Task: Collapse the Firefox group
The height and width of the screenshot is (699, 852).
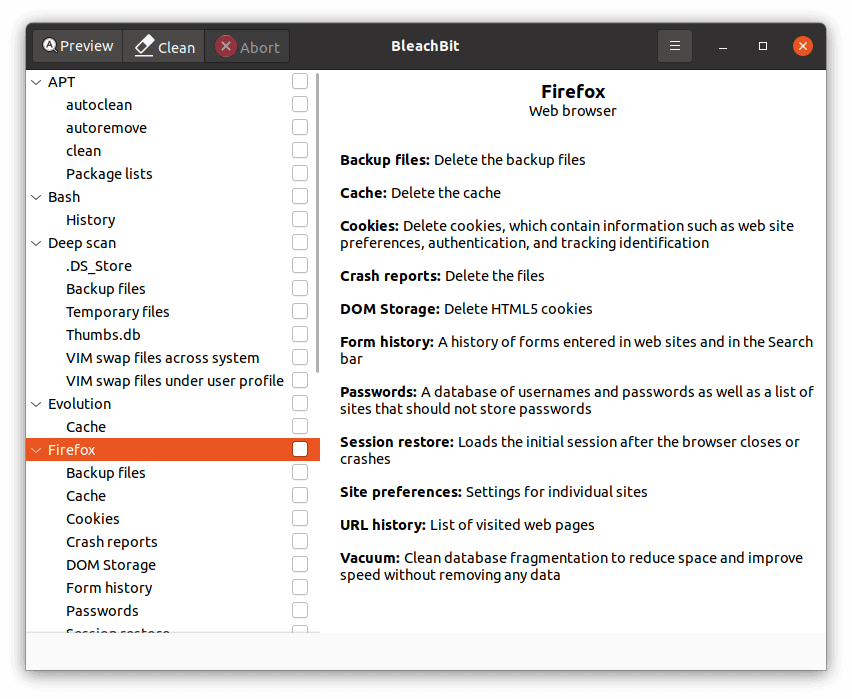Action: point(36,450)
